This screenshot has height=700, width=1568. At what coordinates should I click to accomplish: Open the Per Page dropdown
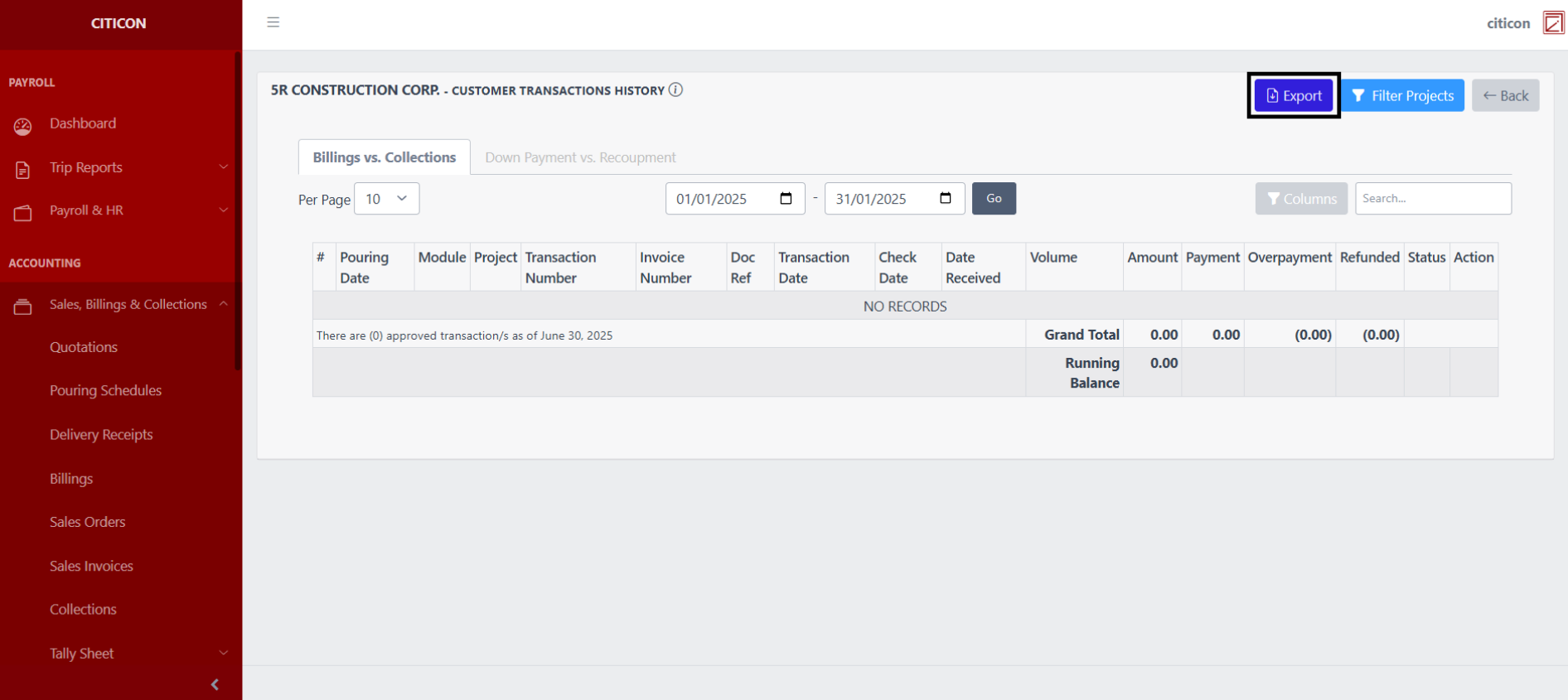[386, 199]
